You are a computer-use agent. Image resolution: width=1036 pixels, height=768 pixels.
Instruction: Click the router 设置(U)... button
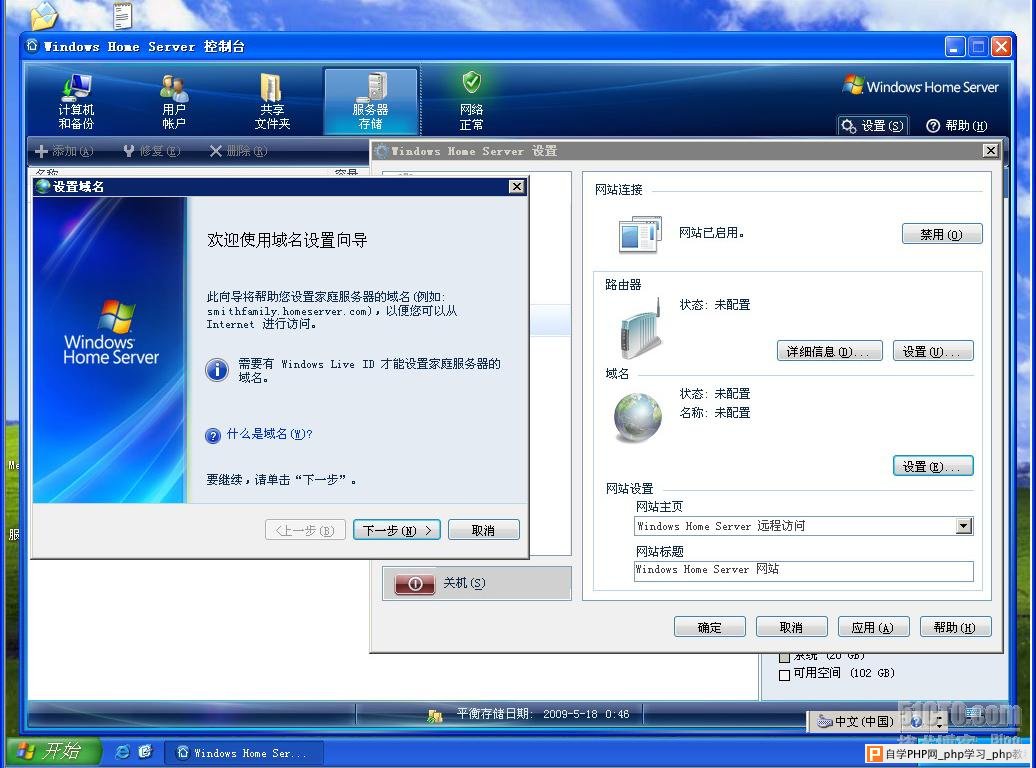pyautogui.click(x=932, y=351)
